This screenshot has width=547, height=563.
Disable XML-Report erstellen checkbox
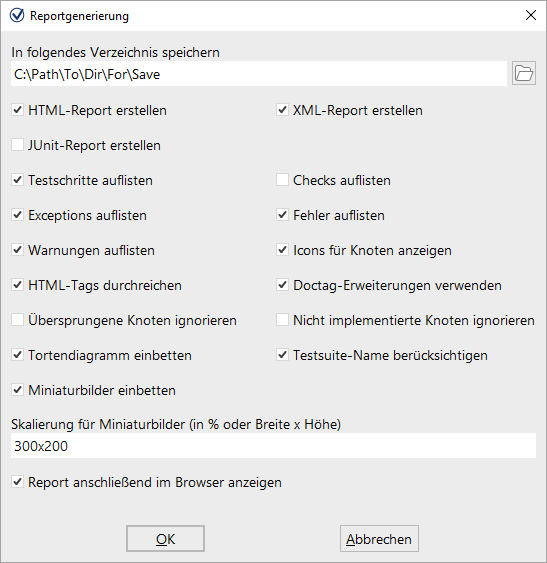pos(282,110)
